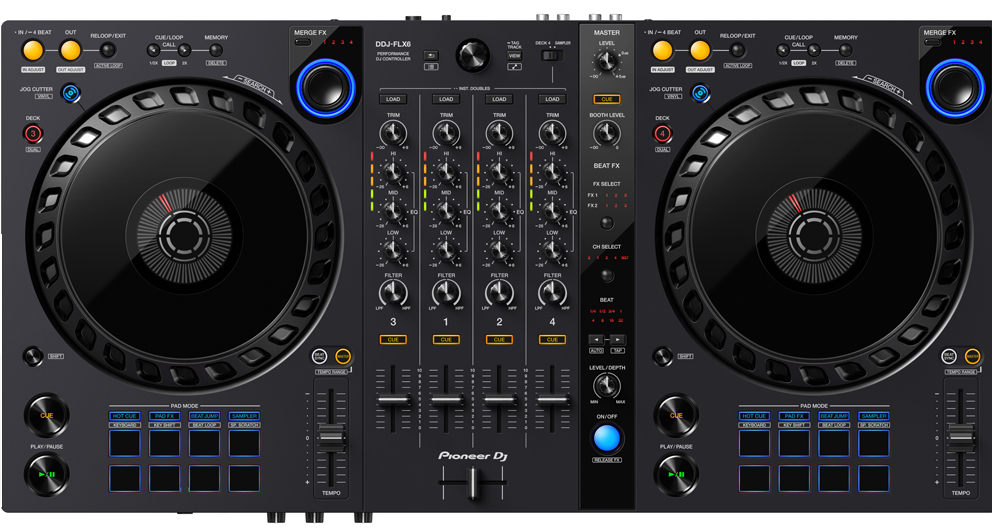The image size is (992, 530).
Task: Toggle the MASTER section CUE button
Action: click(x=607, y=99)
